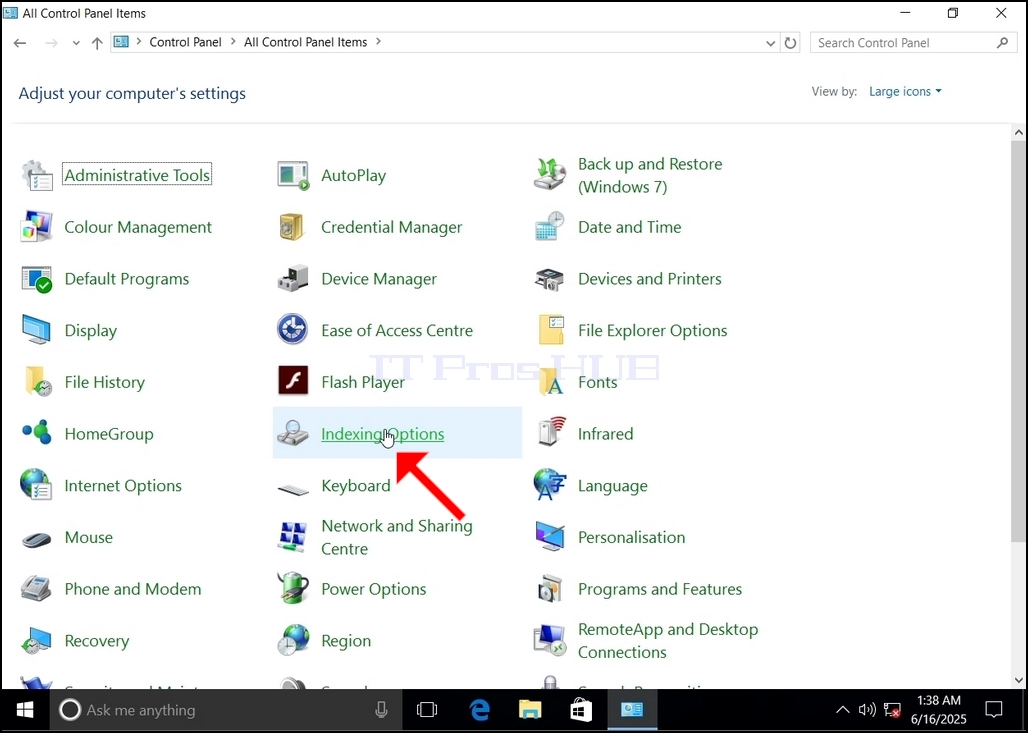Open the HomeGroup icon
Image resolution: width=1028 pixels, height=733 pixels.
click(37, 433)
